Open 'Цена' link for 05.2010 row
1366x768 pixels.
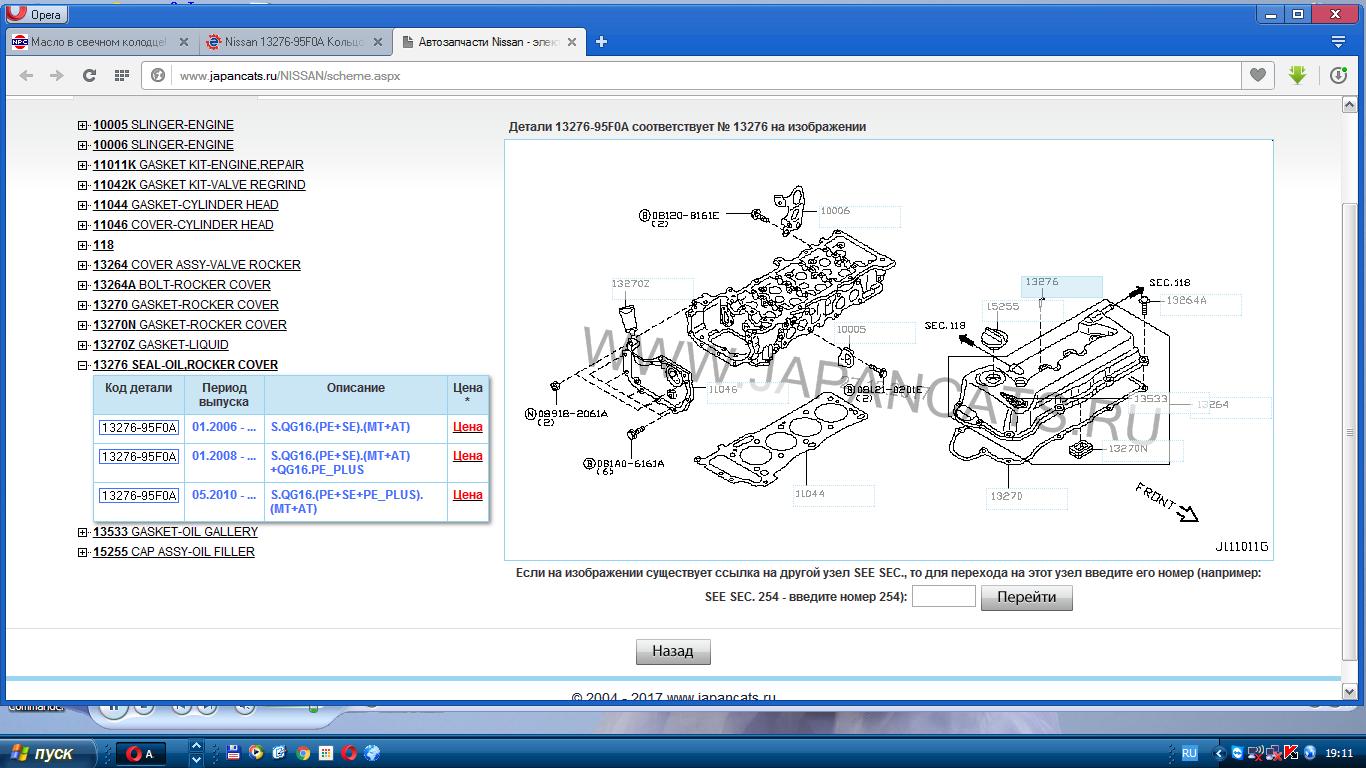pyautogui.click(x=468, y=495)
